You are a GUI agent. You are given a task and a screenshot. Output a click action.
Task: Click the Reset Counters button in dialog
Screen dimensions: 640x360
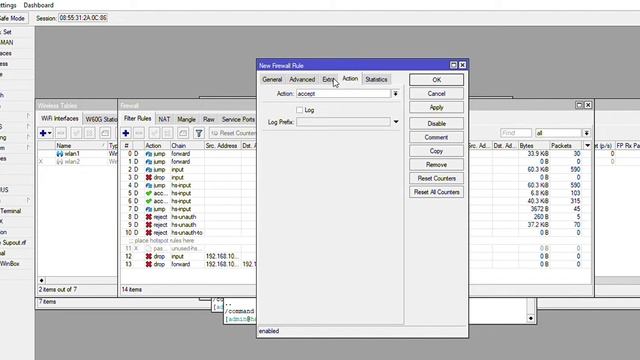point(436,178)
